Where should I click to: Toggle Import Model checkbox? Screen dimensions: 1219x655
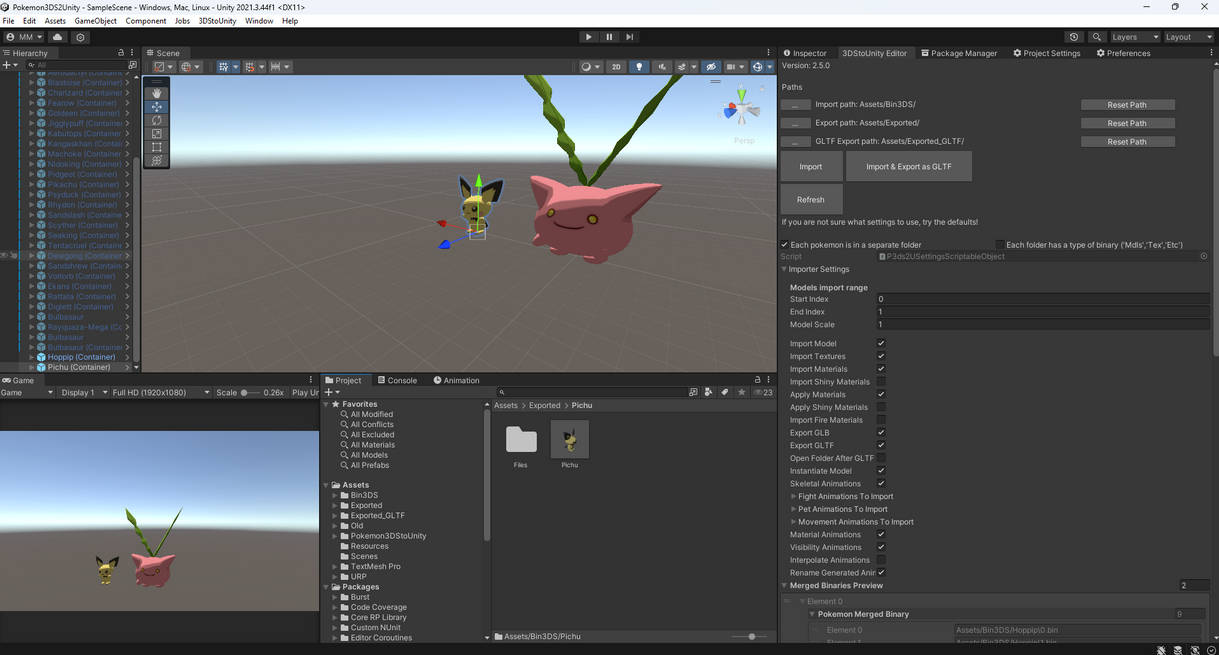(x=881, y=343)
